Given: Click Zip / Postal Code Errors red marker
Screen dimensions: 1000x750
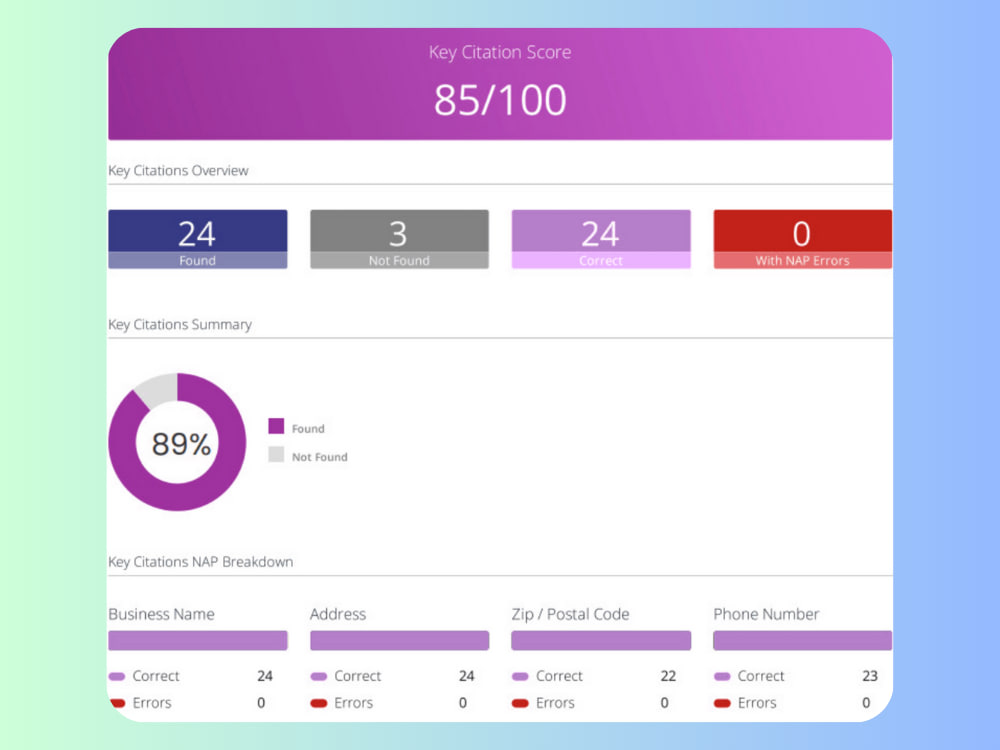Looking at the screenshot, I should pyautogui.click(x=520, y=703).
